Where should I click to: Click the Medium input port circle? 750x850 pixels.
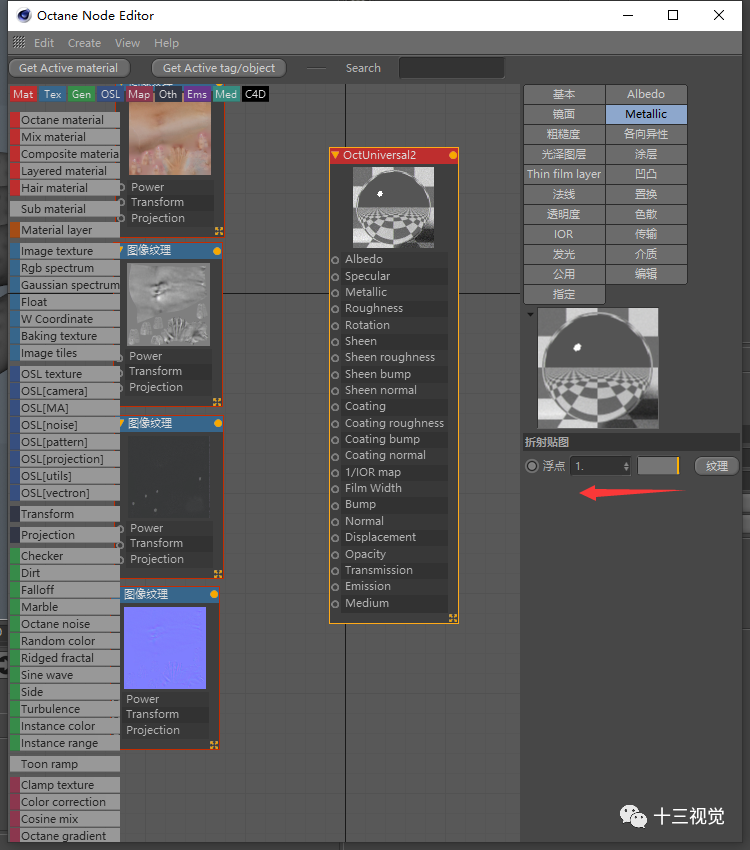click(335, 604)
